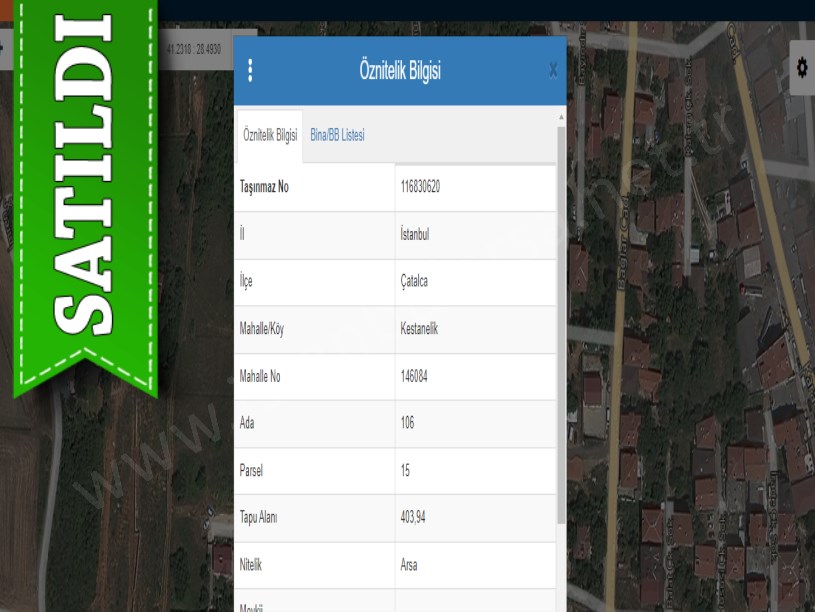
Task: Close the Öznitelik Bilgisi panel
Action: pos(553,70)
